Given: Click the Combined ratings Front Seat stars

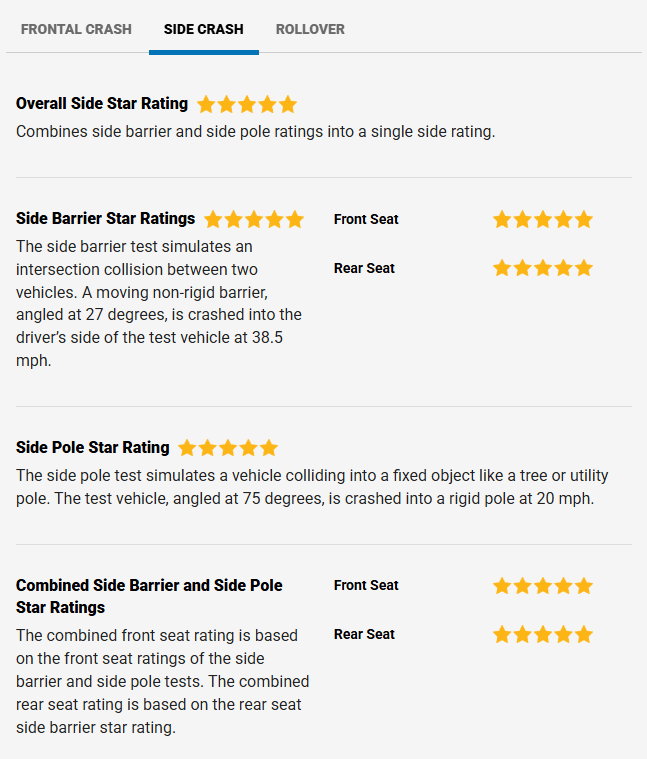Looking at the screenshot, I should [543, 586].
